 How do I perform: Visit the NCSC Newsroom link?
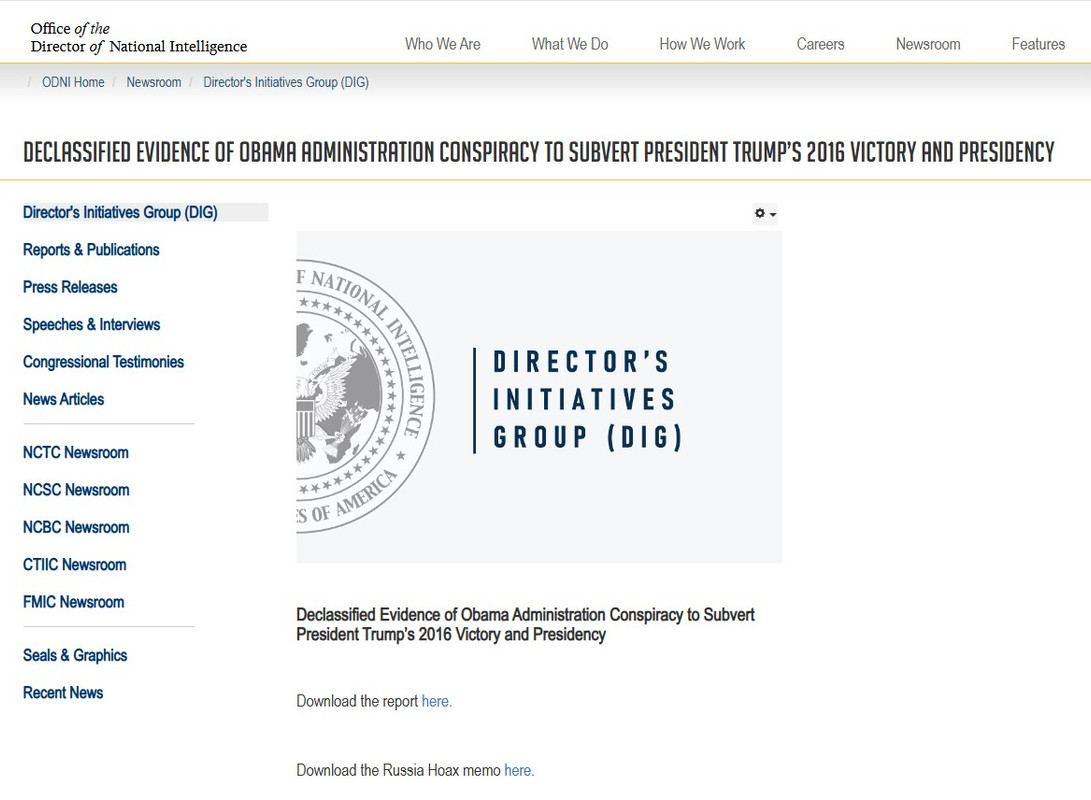click(x=76, y=490)
